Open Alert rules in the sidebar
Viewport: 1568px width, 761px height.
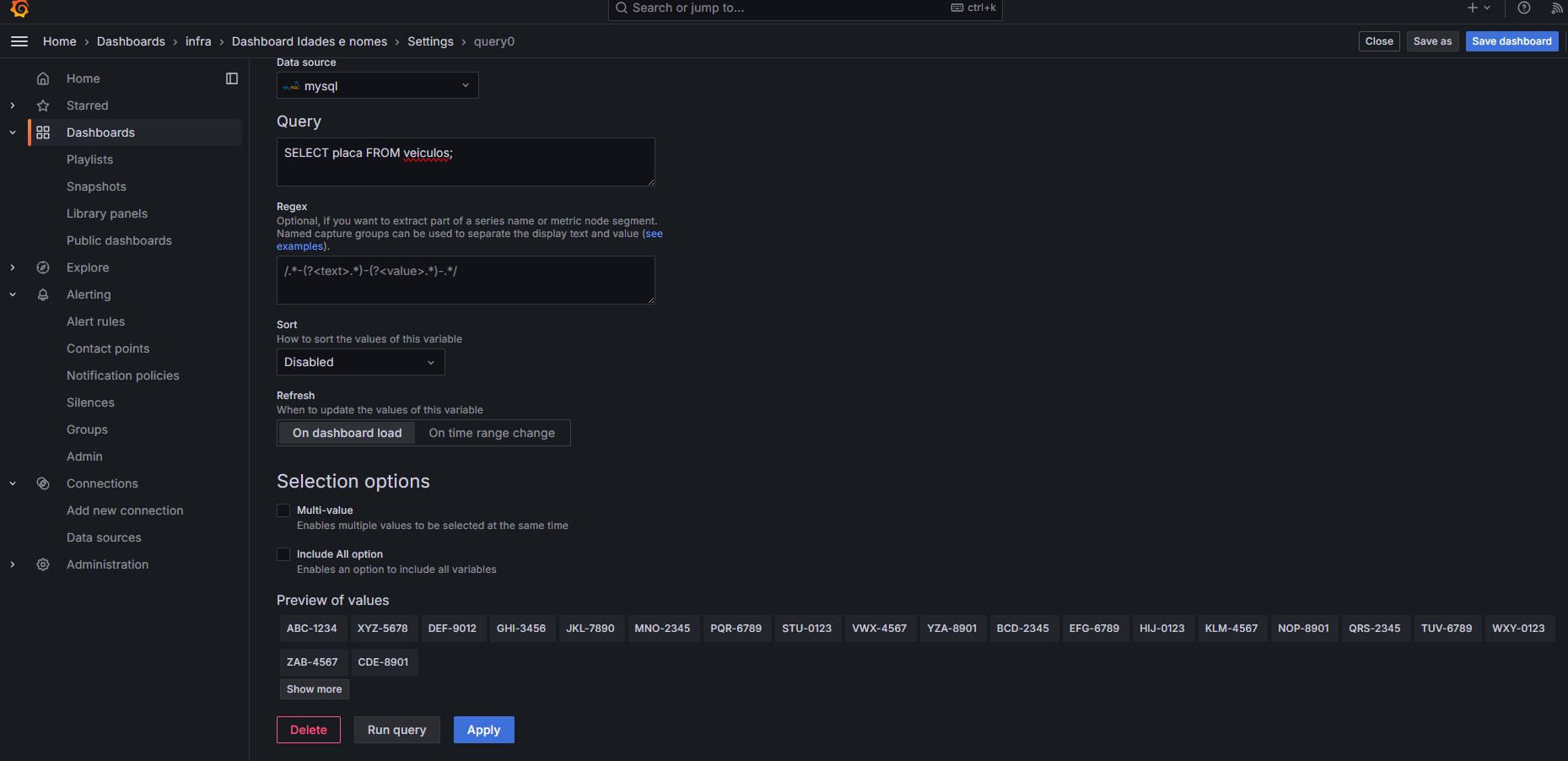[x=95, y=321]
